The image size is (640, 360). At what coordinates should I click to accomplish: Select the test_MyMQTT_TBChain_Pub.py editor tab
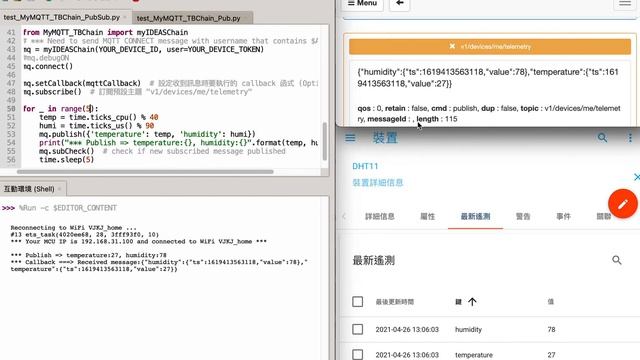189,18
